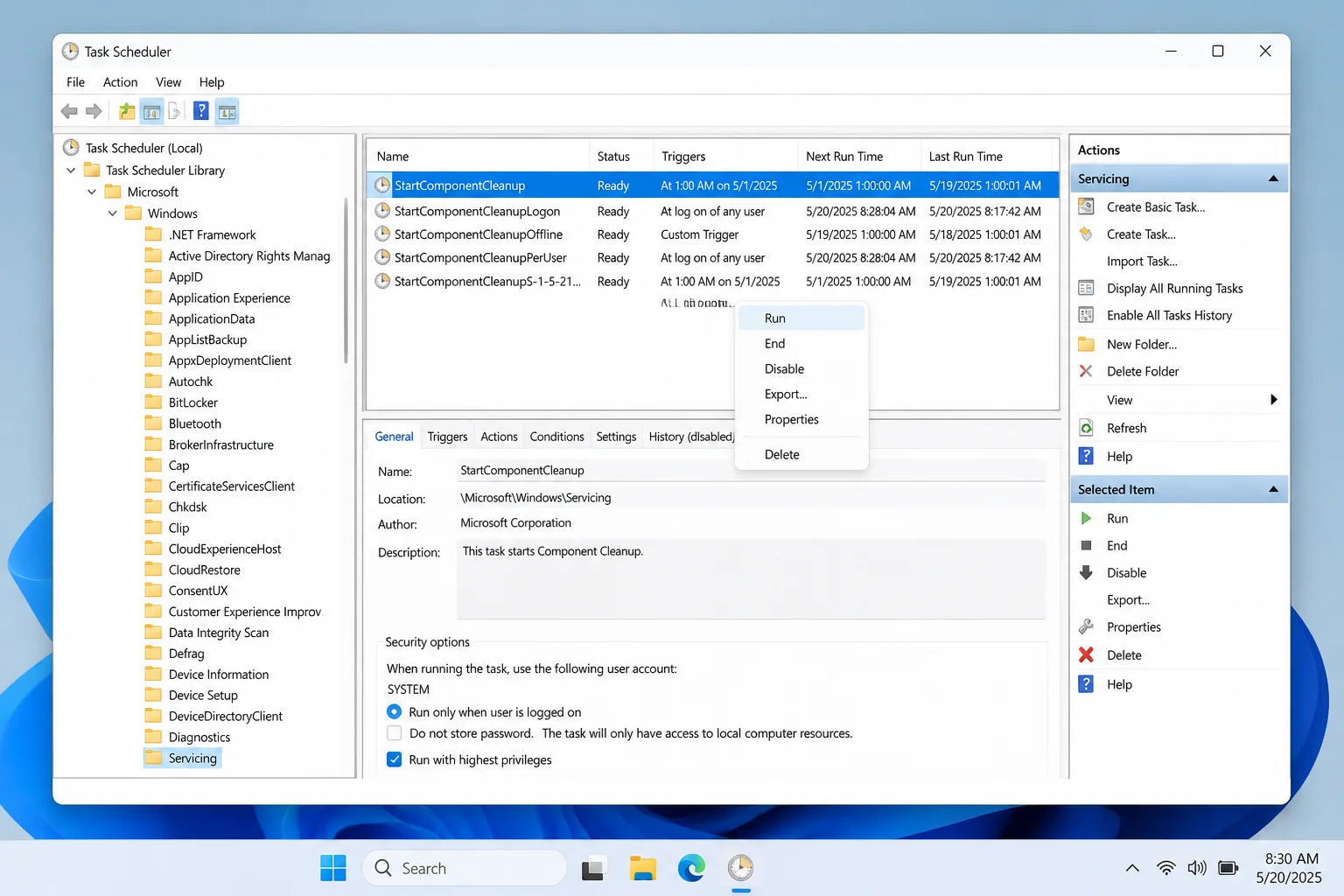Click the Display All Running Tasks icon
Image resolution: width=1344 pixels, height=896 pixels.
tap(1086, 288)
